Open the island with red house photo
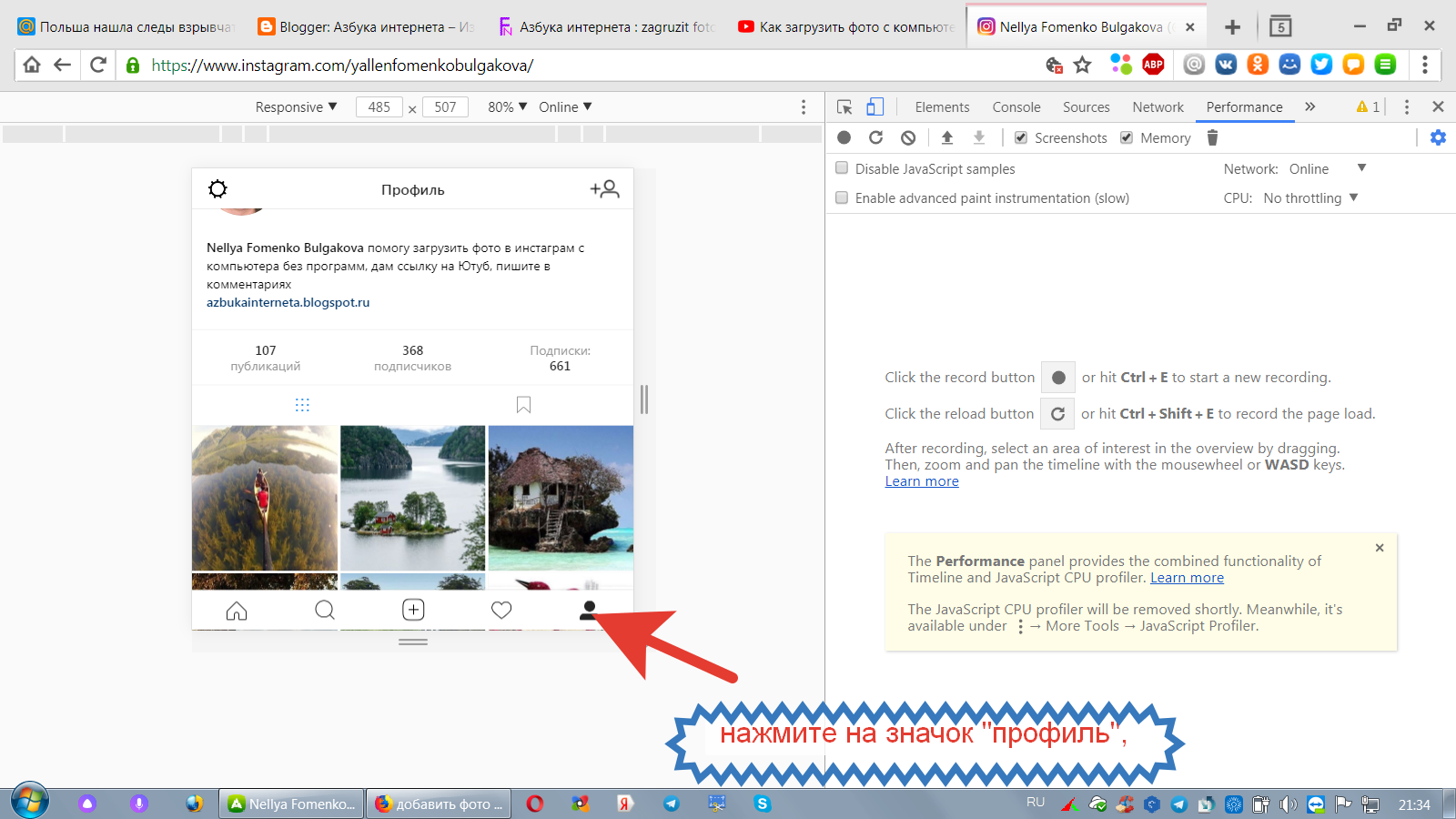The width and height of the screenshot is (1456, 819). [412, 498]
